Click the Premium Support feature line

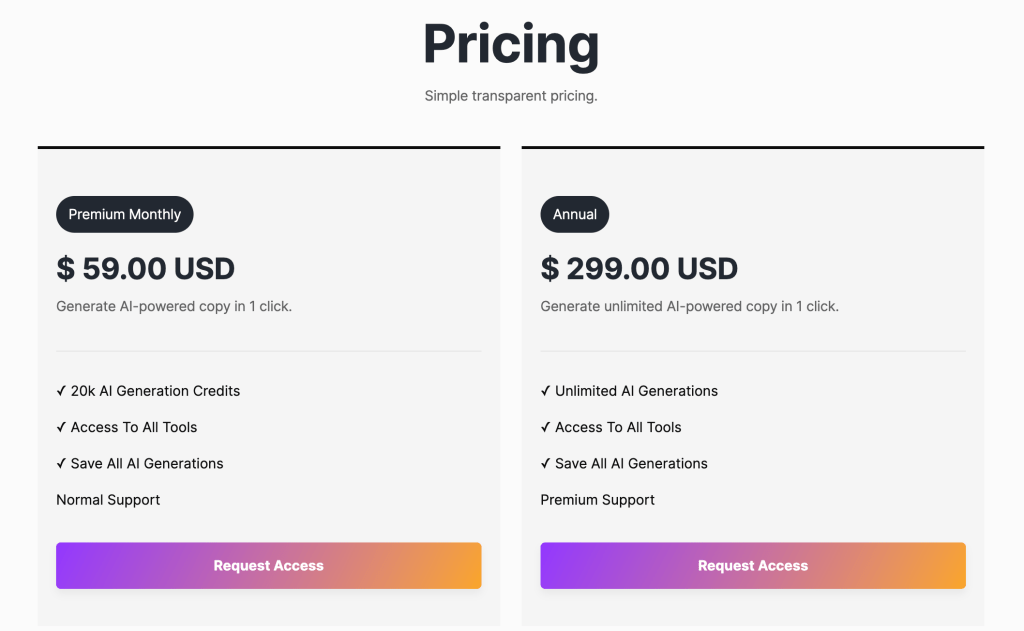598,500
